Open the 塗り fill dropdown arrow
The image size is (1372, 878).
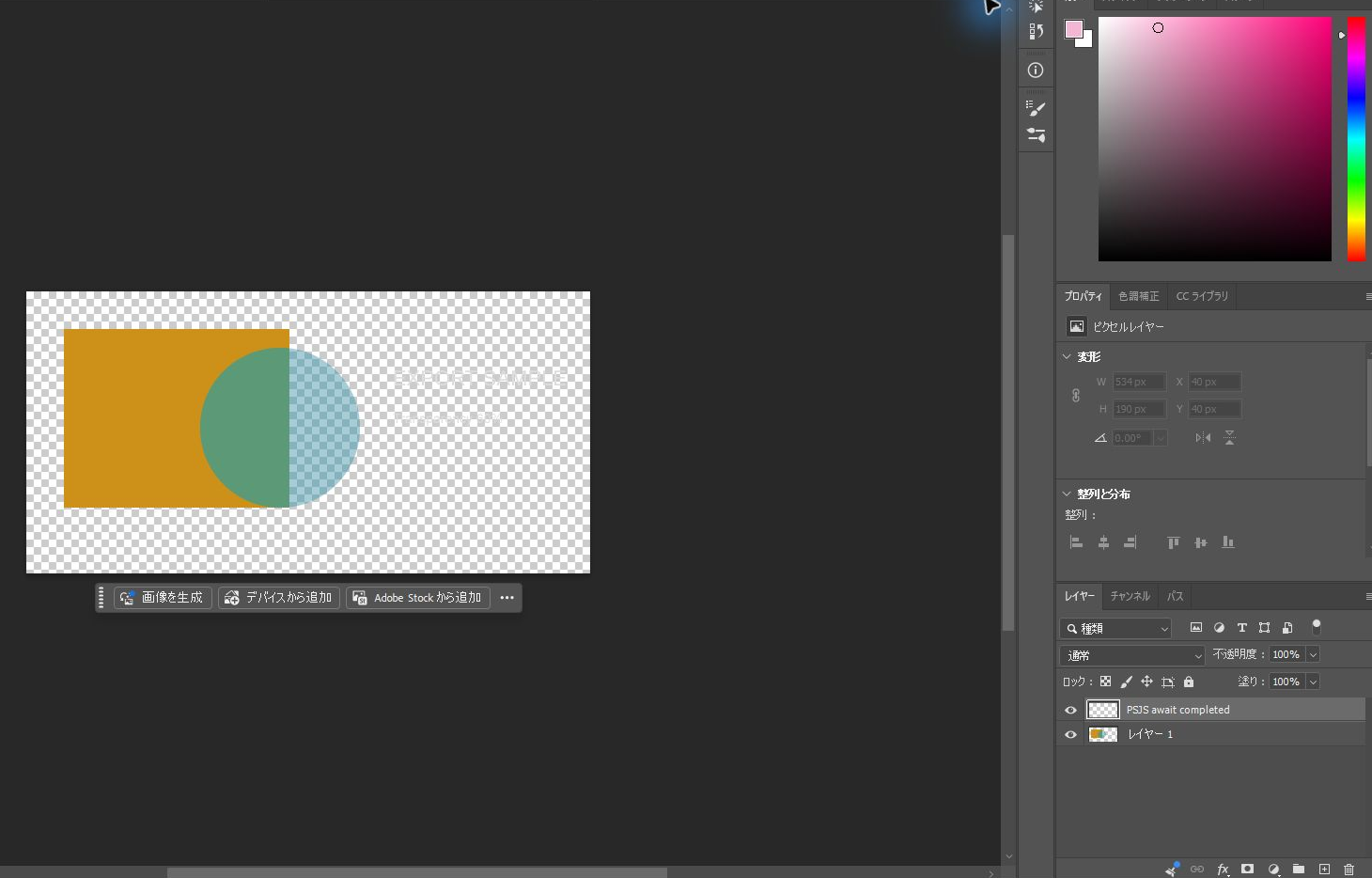point(1313,682)
